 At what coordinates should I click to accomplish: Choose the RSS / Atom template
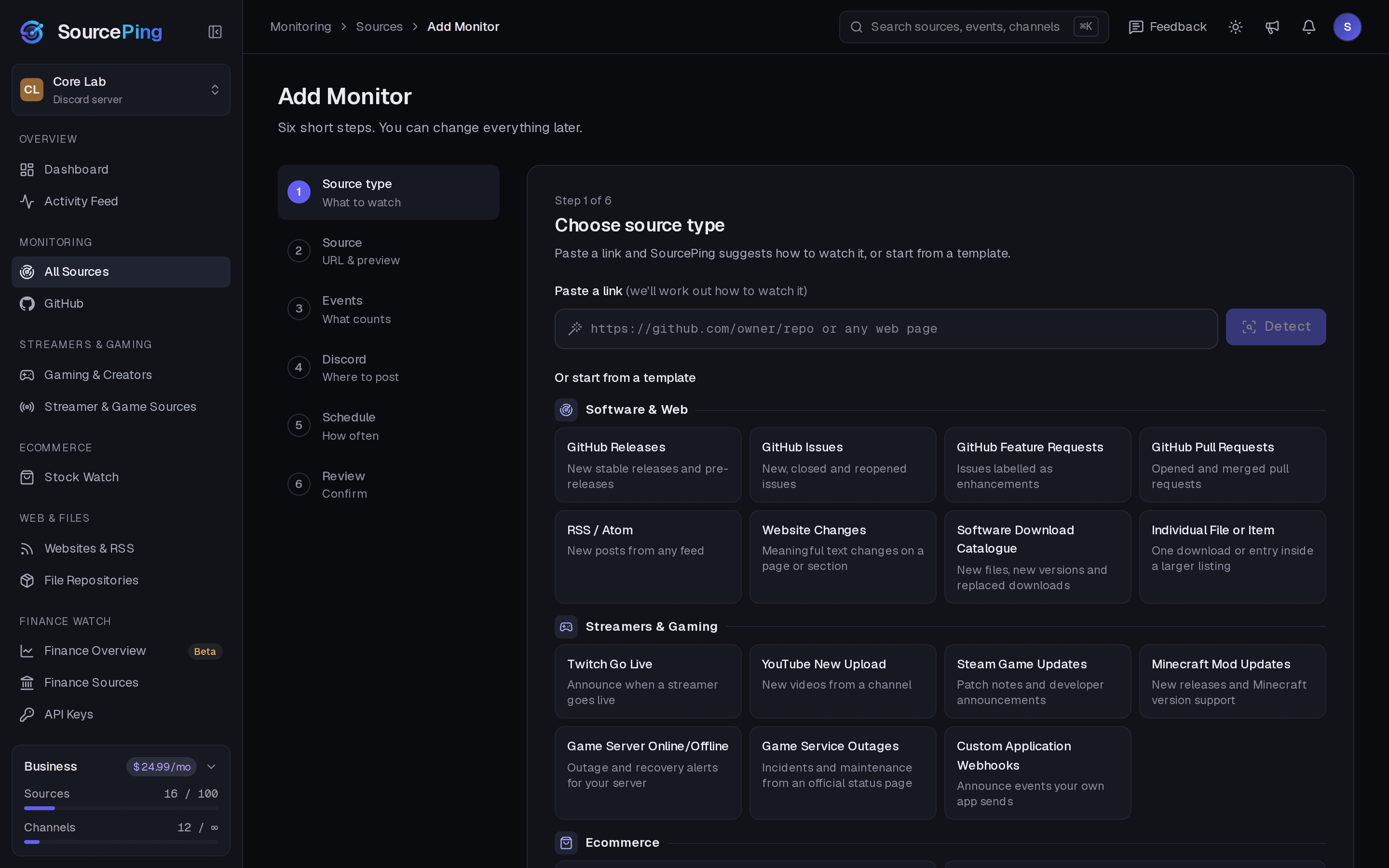click(x=647, y=557)
